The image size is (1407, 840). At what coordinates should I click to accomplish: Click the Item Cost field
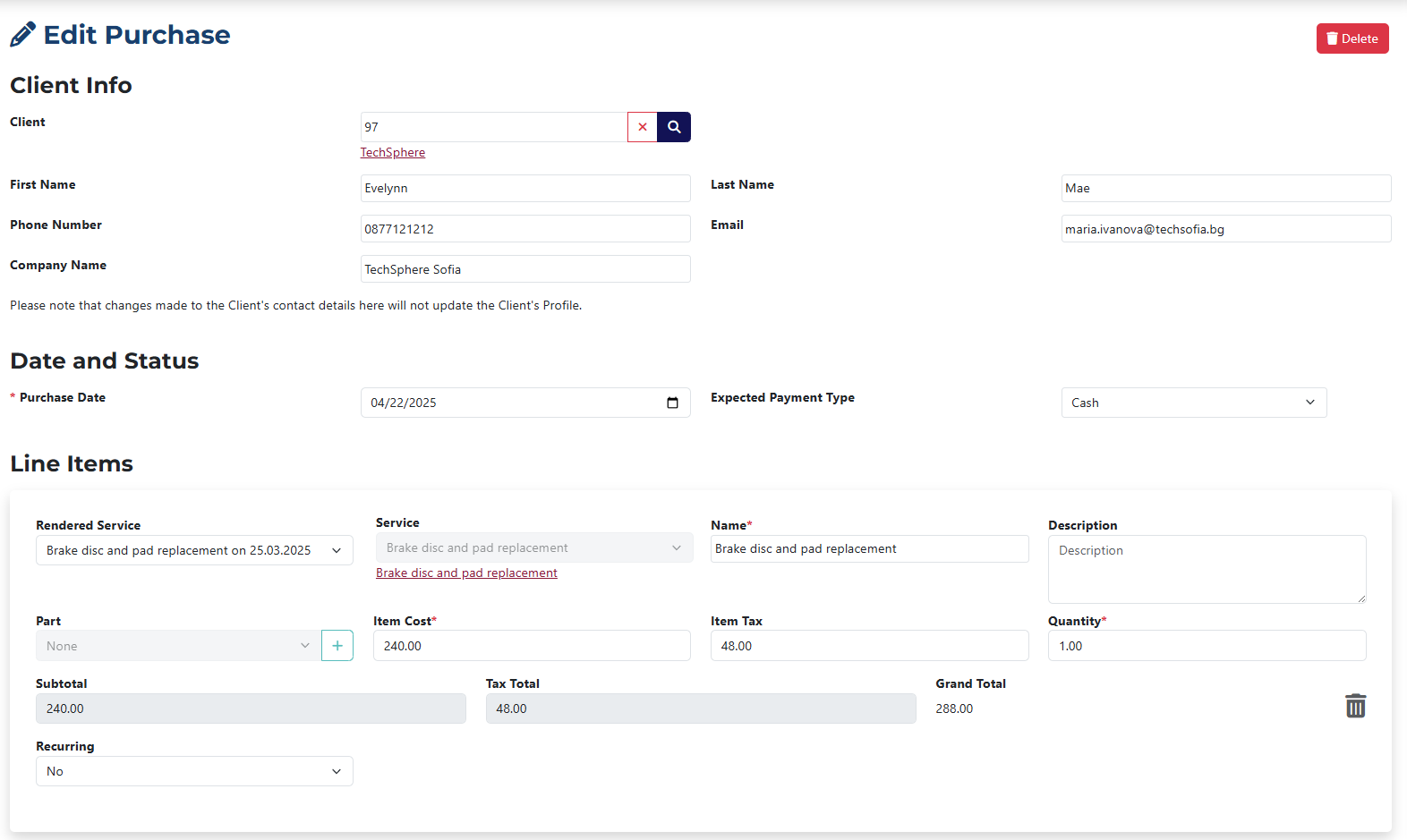[x=532, y=646]
